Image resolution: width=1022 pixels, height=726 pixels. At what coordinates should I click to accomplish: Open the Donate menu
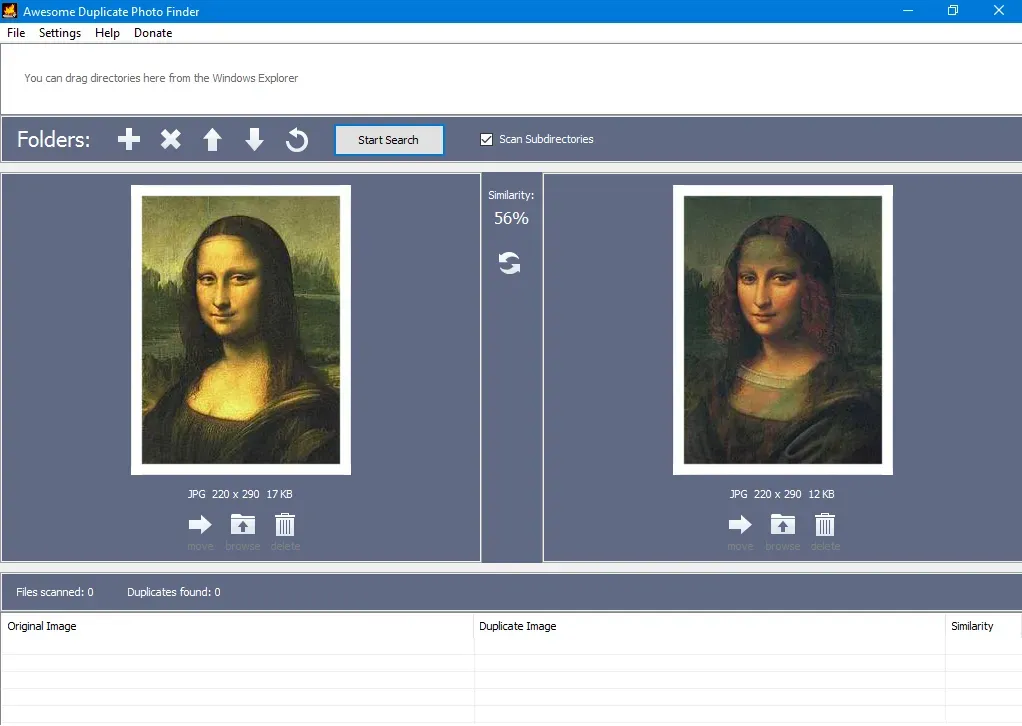click(152, 32)
